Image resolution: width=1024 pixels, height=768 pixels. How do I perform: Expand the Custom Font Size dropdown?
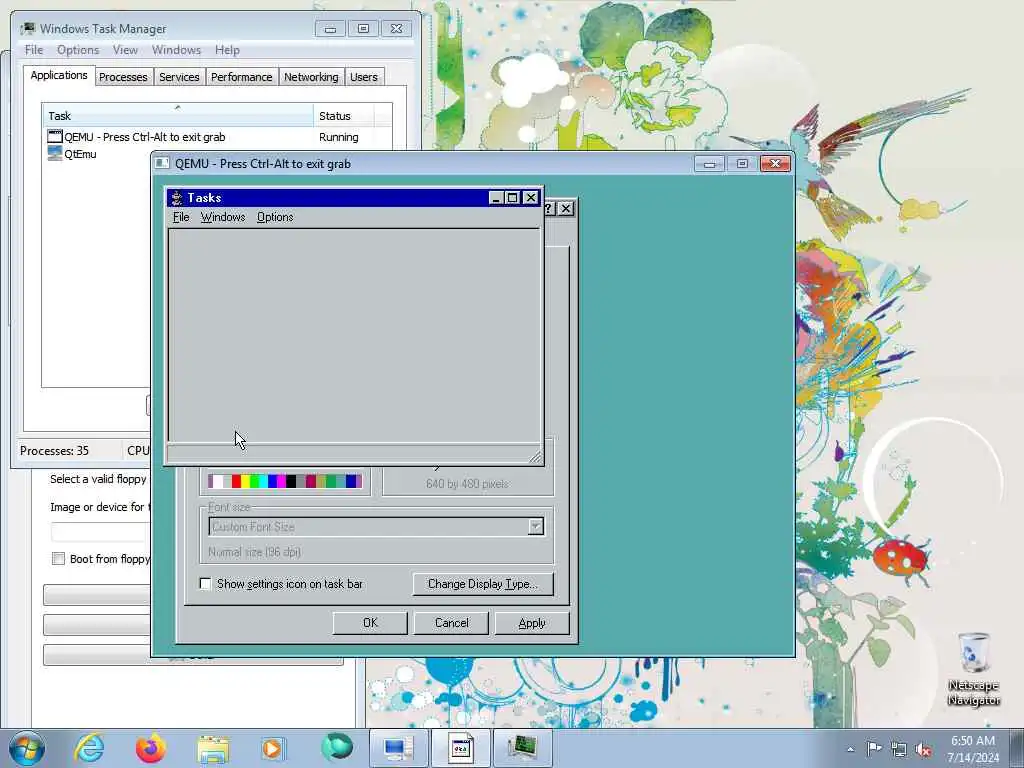pos(536,526)
